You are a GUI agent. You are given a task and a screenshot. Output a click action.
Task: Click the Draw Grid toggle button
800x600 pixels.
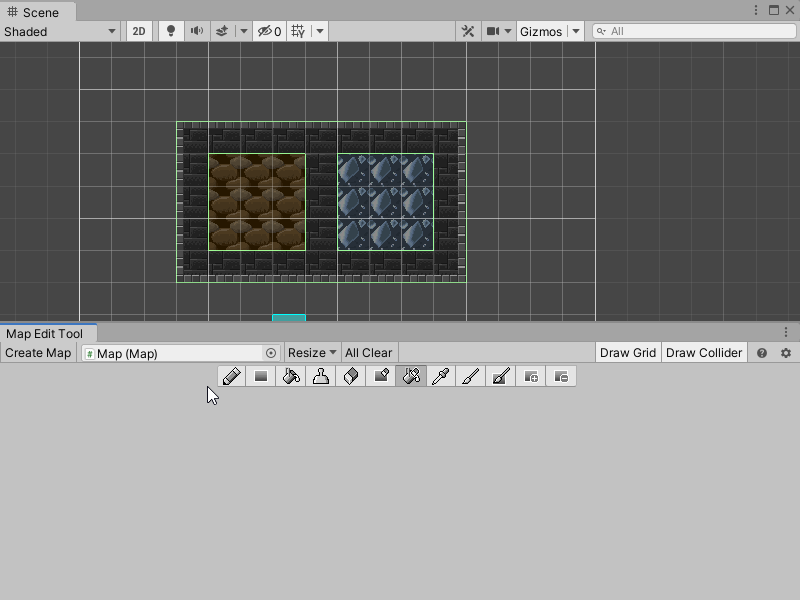tap(628, 352)
